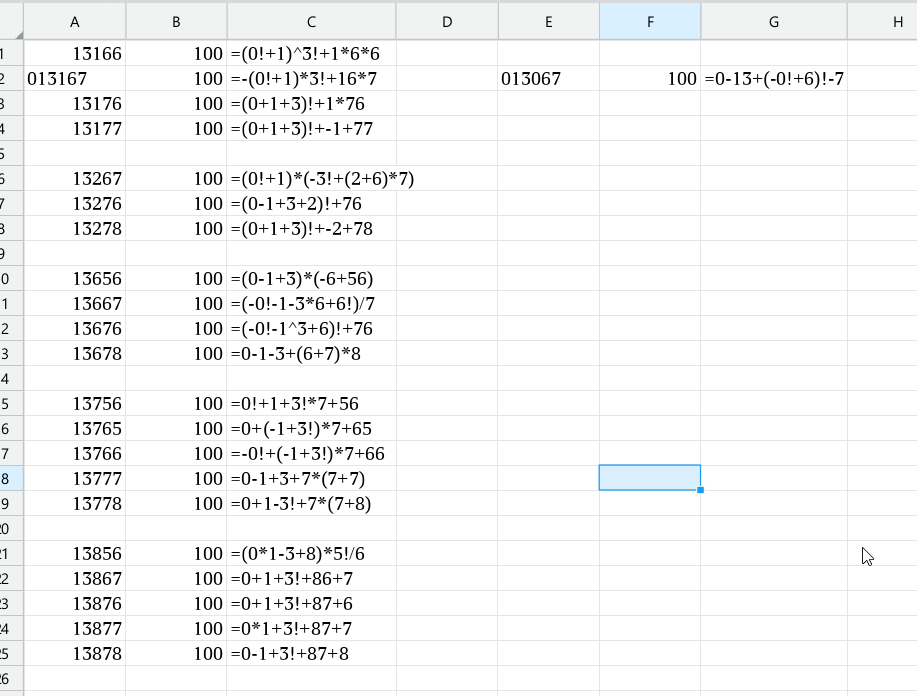The height and width of the screenshot is (696, 917).
Task: Select formula =0+1+3!+87+6 cell
Action: pos(311,604)
